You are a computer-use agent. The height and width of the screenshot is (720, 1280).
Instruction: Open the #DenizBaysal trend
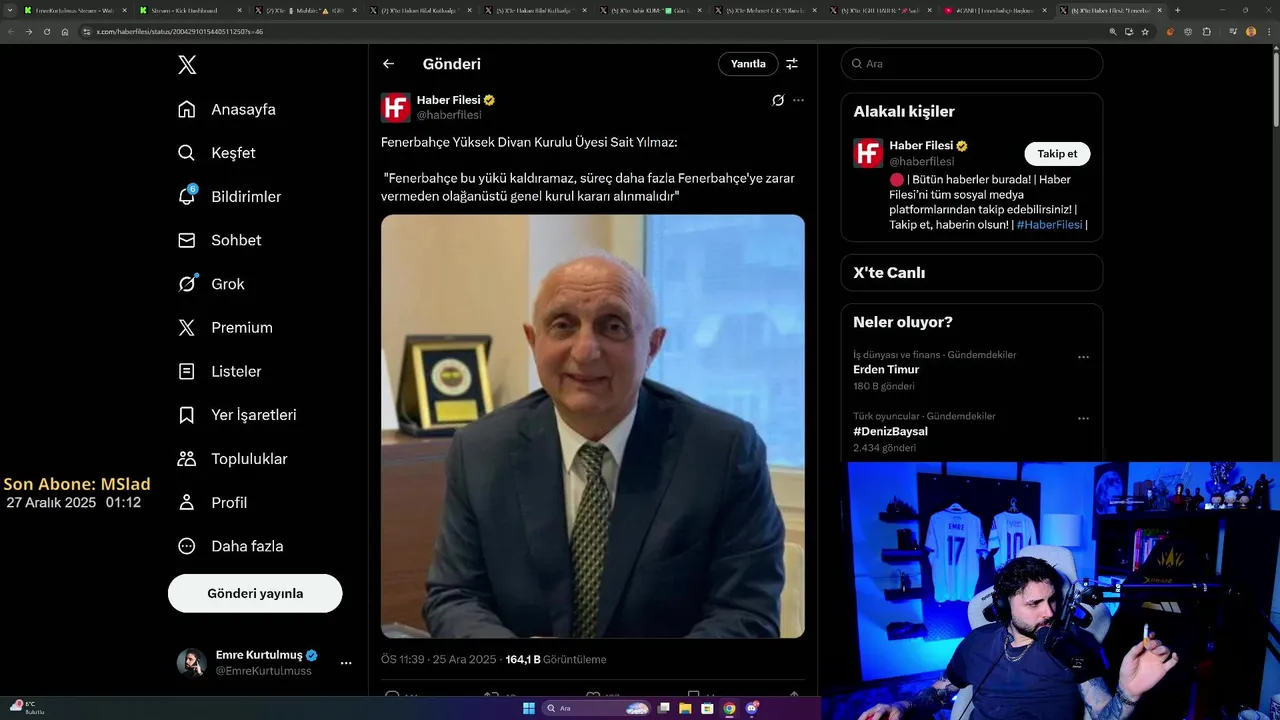click(x=890, y=432)
